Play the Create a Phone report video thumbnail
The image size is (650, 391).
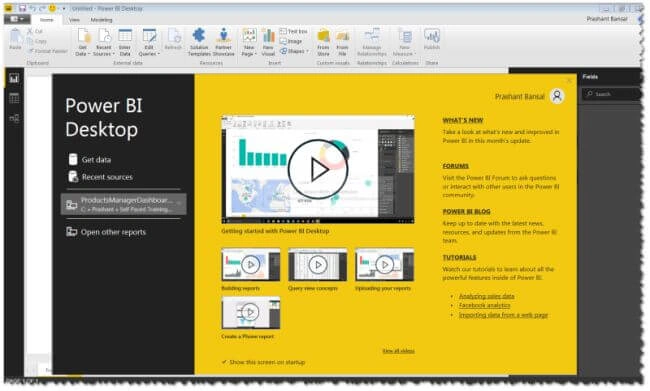tap(251, 312)
